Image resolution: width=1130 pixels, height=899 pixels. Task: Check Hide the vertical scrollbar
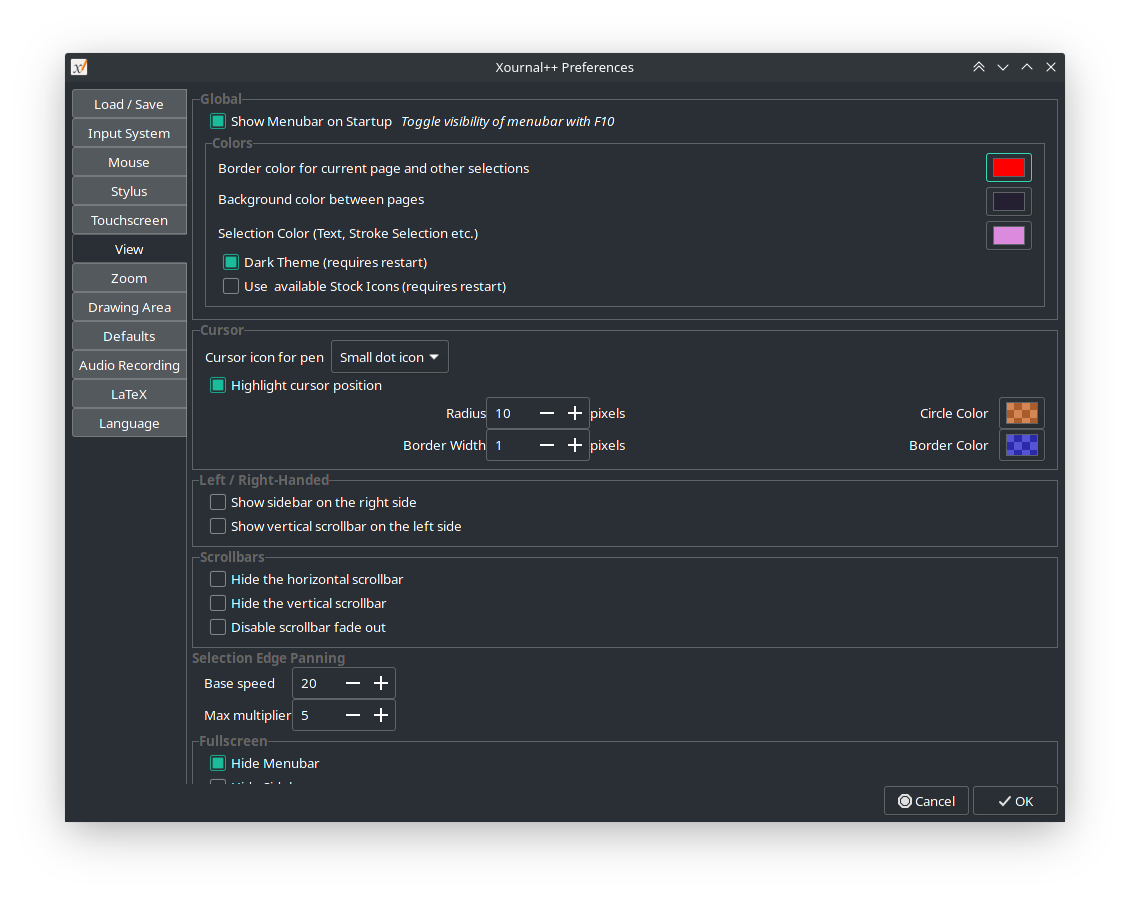218,603
